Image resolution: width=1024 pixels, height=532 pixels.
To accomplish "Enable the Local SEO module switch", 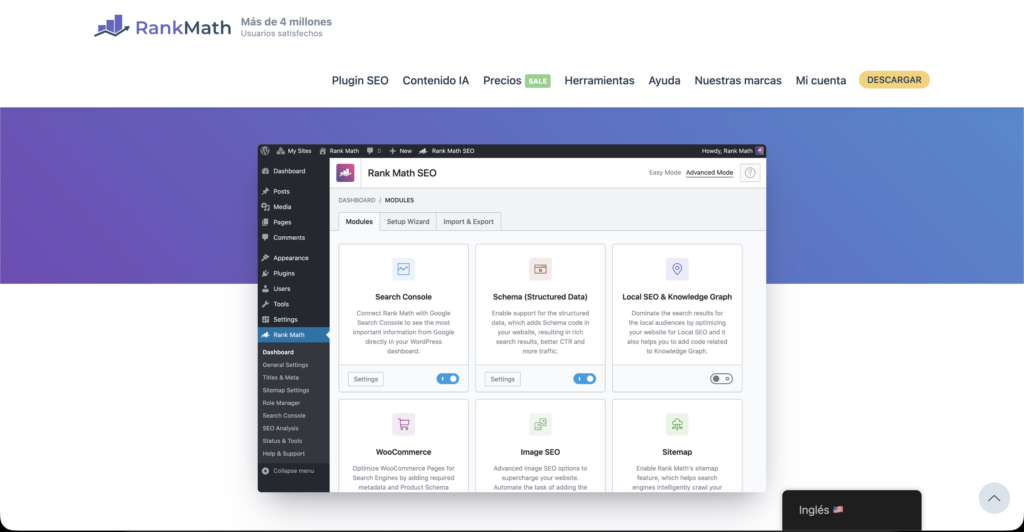I will pos(722,379).
